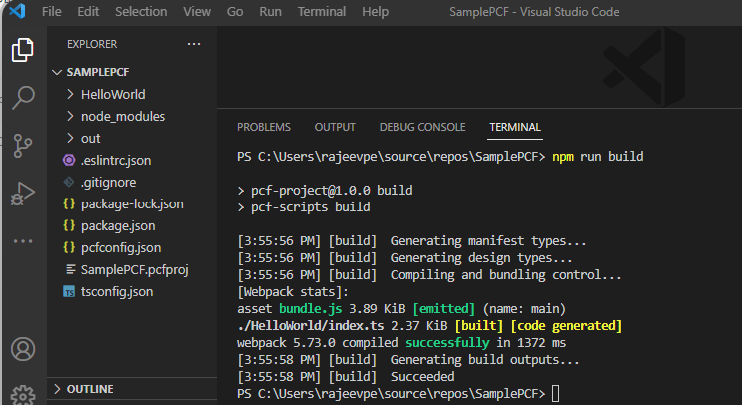
Task: Switch to the Debug Console tab
Action: tap(422, 127)
